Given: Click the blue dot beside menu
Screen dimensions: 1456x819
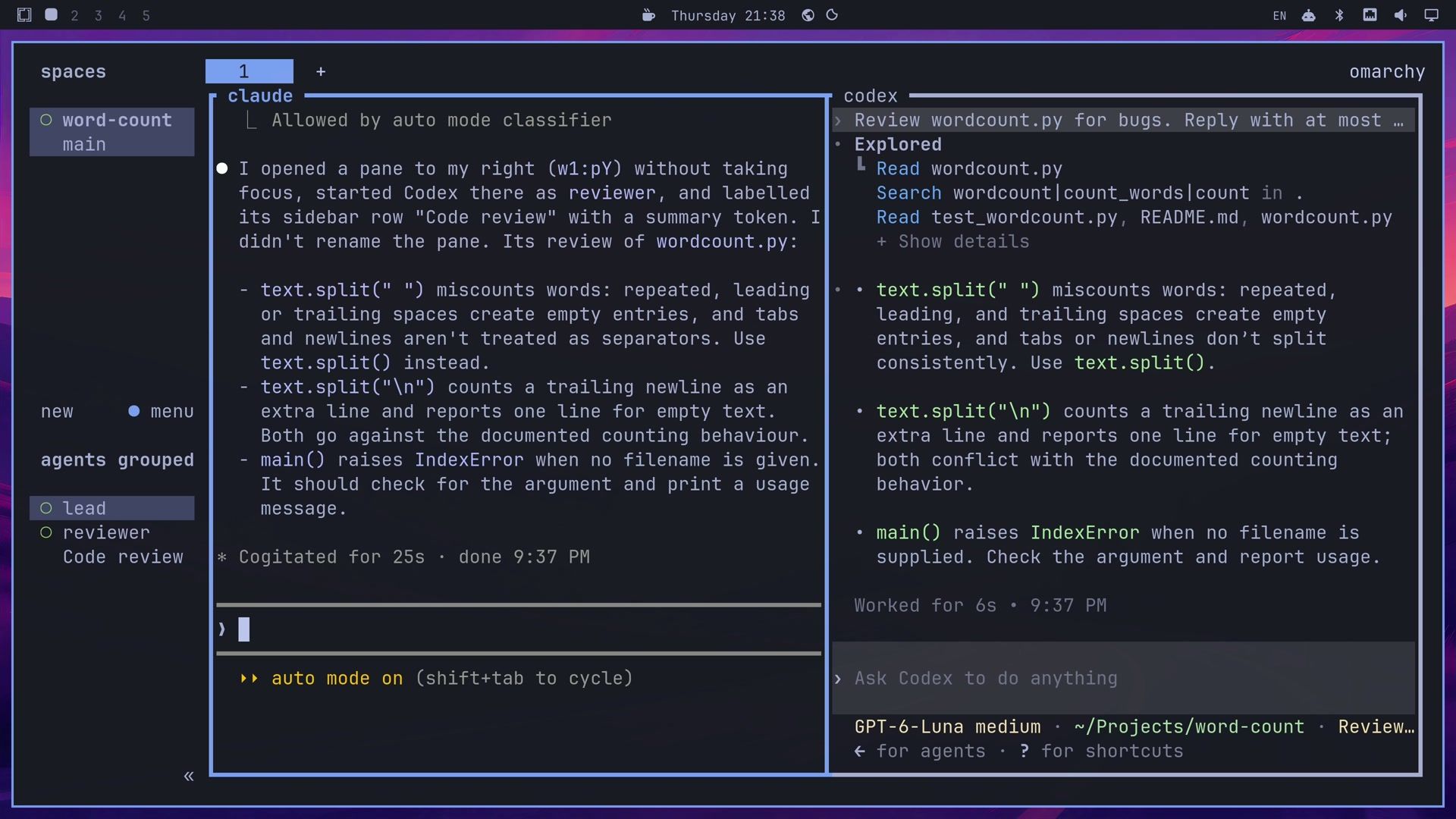Looking at the screenshot, I should coord(134,411).
